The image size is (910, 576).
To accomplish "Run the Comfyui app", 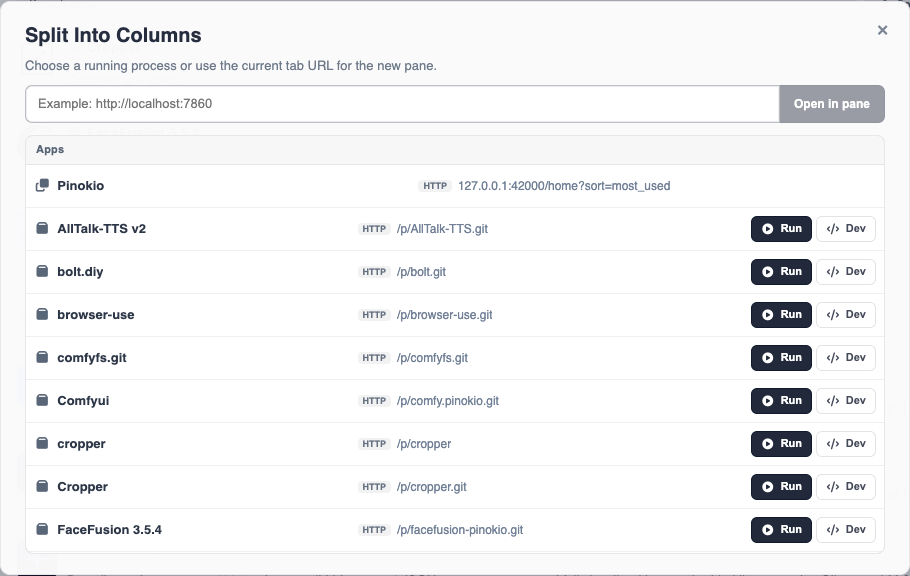I will click(x=781, y=401).
